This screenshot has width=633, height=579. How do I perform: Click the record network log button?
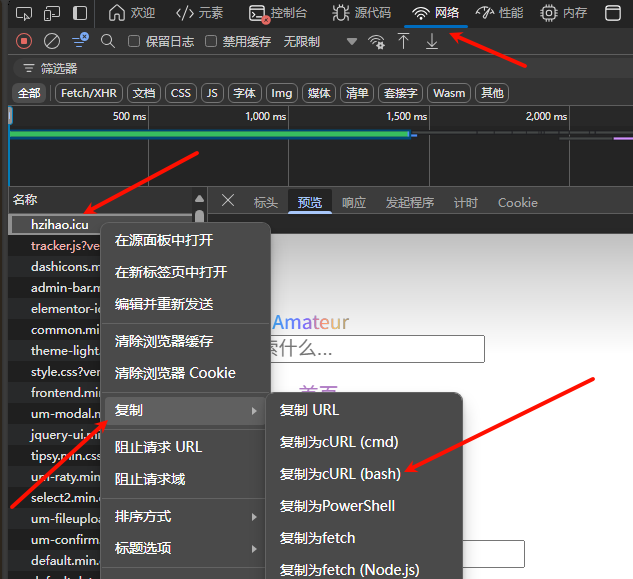coord(24,41)
